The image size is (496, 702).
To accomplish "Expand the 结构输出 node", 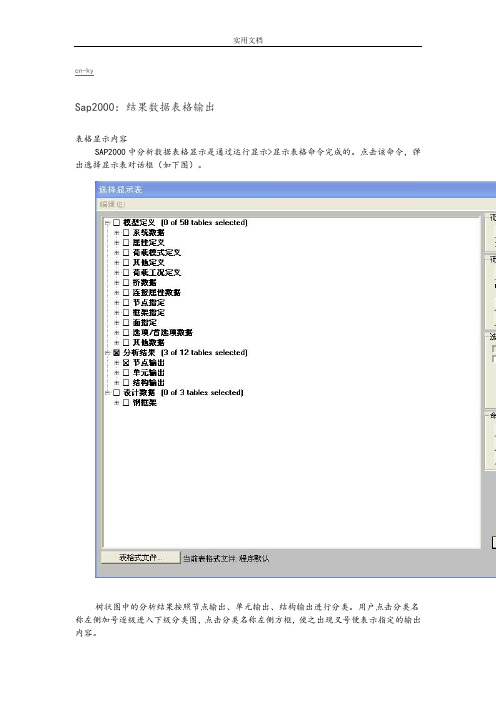I will tap(116, 383).
